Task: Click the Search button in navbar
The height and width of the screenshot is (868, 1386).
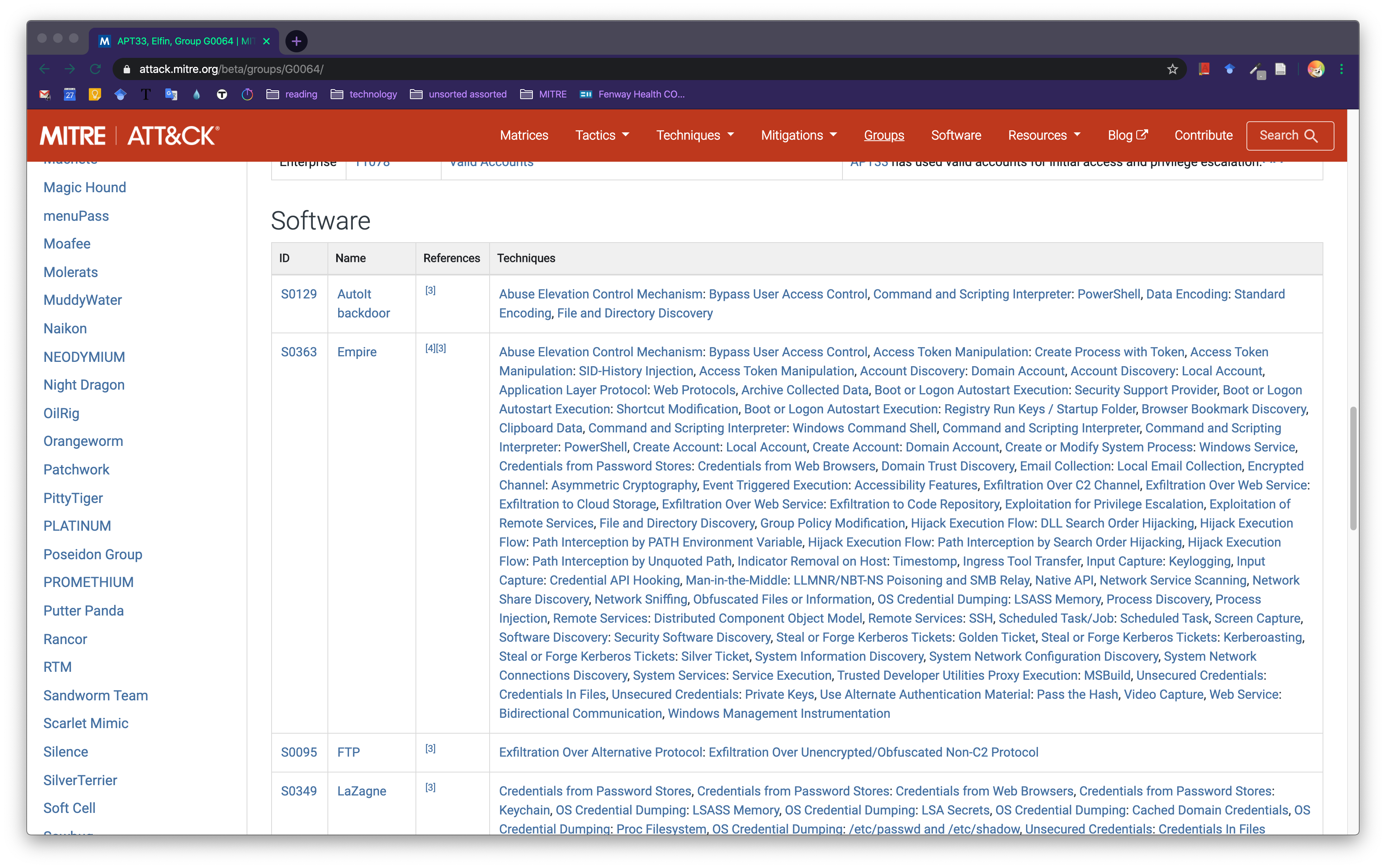Action: pyautogui.click(x=1290, y=136)
